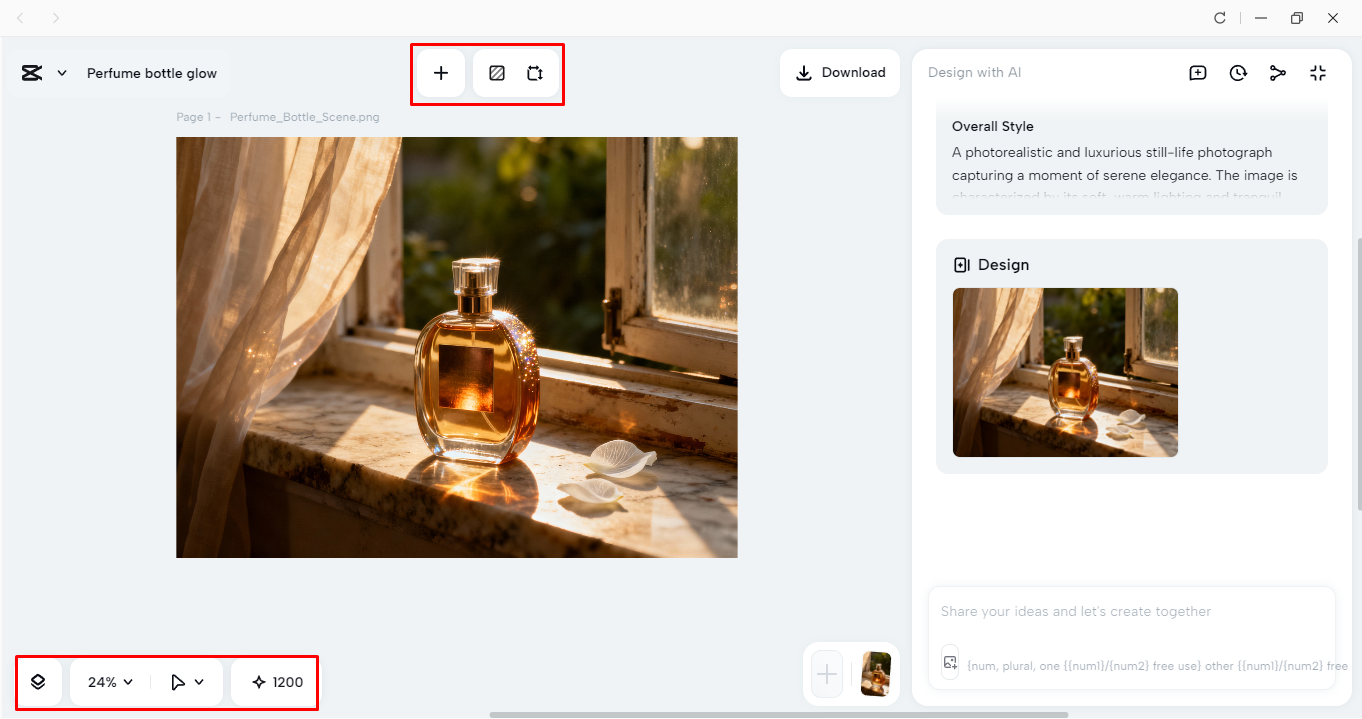Open the 24% zoom level dropdown

pos(110,682)
